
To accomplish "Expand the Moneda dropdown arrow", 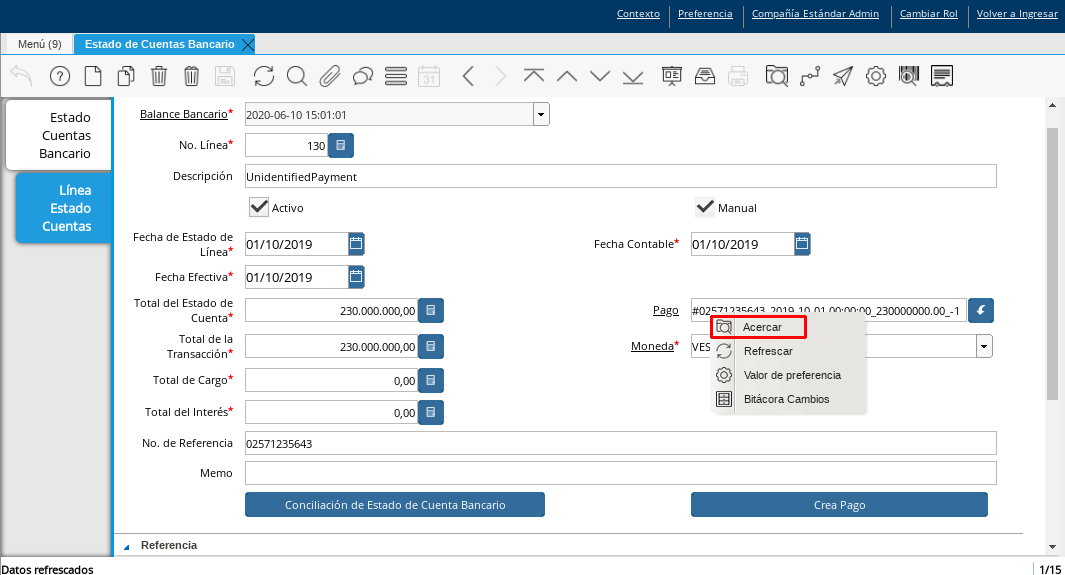I will click(x=985, y=347).
